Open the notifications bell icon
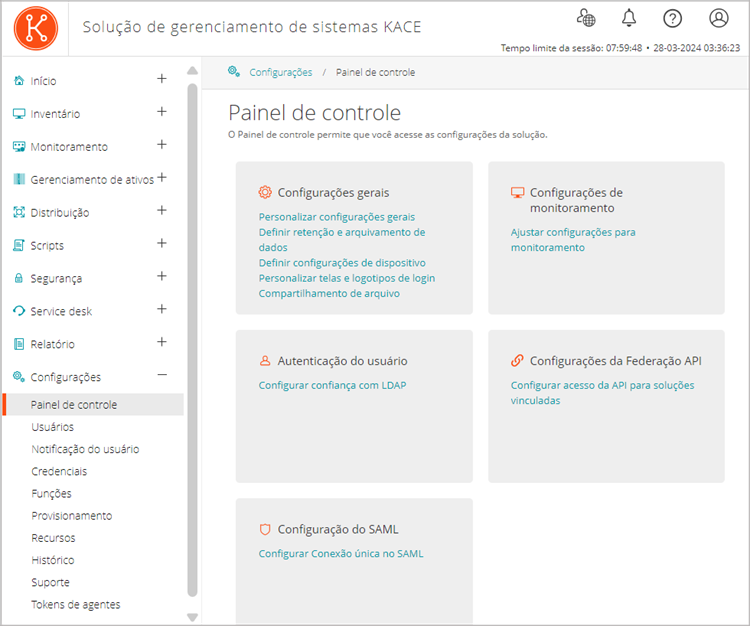Viewport: 750px width, 626px height. (629, 18)
